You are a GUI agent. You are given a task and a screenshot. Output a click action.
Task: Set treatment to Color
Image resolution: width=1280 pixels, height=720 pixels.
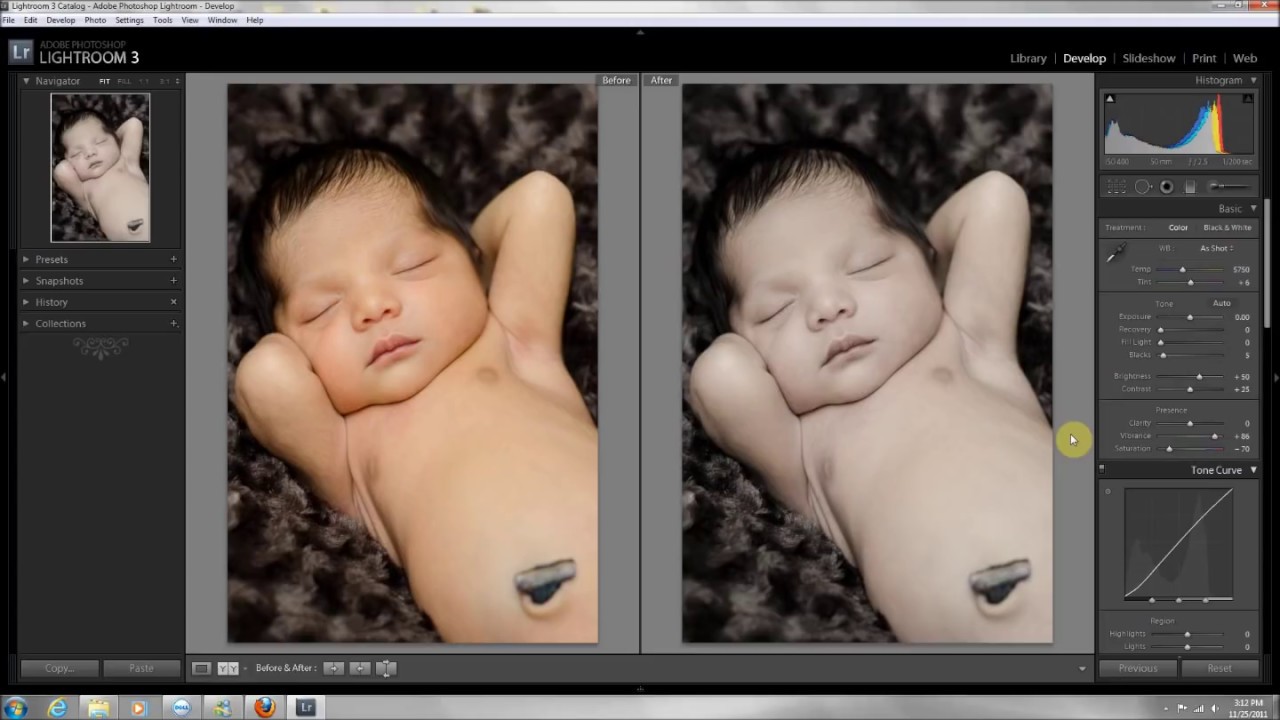(x=1178, y=228)
